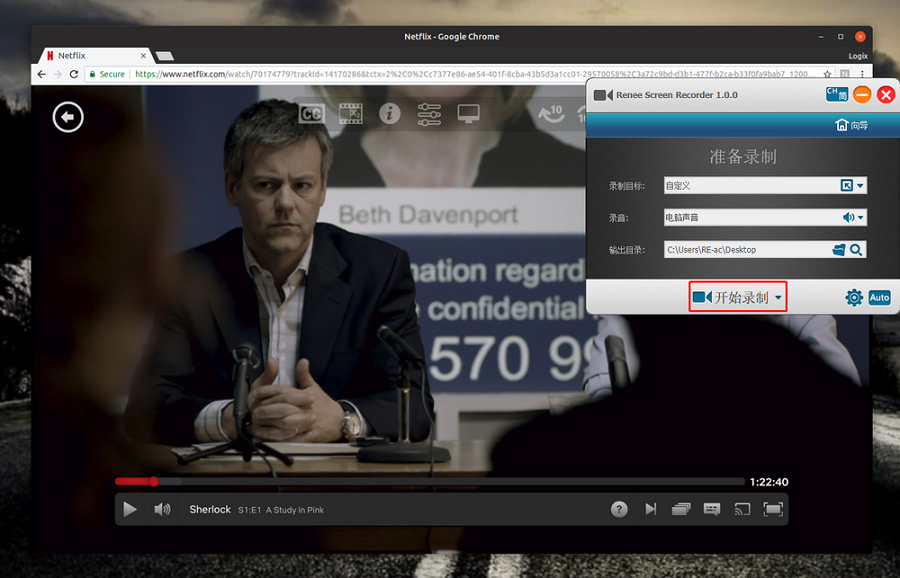Open a new Chrome tab
The image size is (900, 578).
(x=165, y=56)
